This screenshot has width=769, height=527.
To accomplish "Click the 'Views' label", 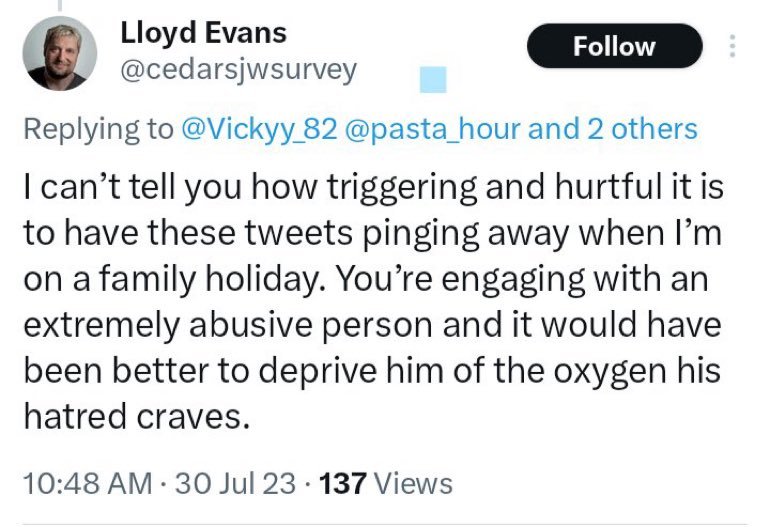I will [413, 483].
